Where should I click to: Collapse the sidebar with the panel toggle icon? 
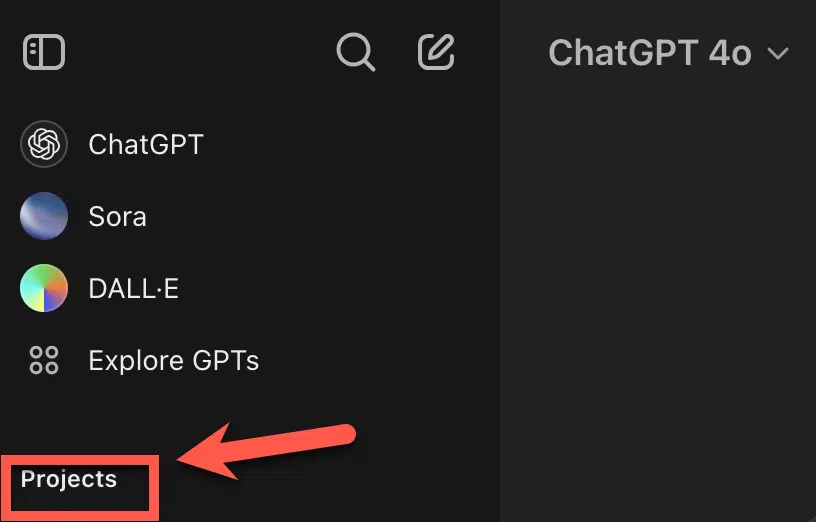pos(44,52)
